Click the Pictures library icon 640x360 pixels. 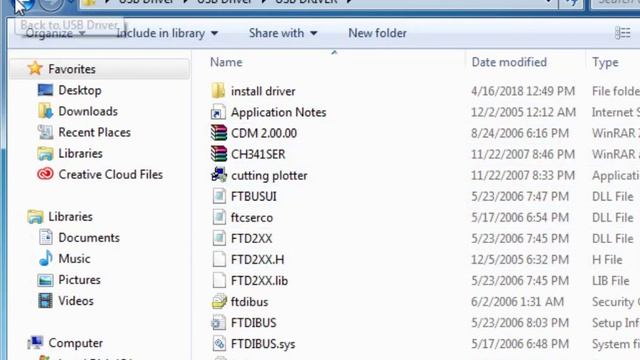pyautogui.click(x=45, y=280)
